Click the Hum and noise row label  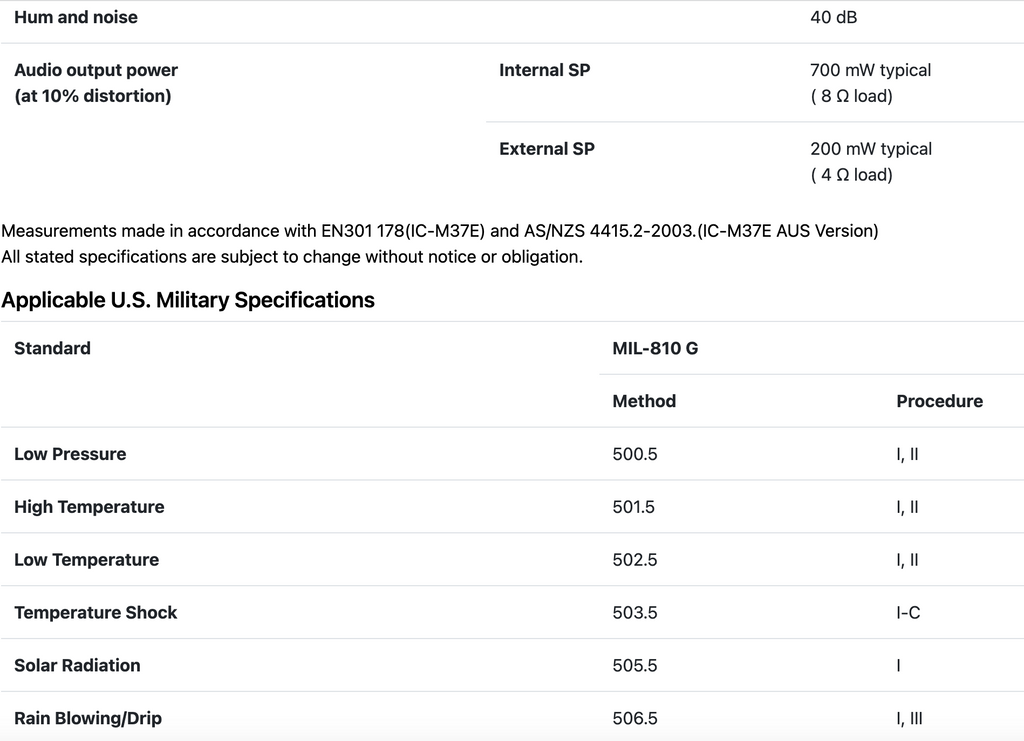76,17
